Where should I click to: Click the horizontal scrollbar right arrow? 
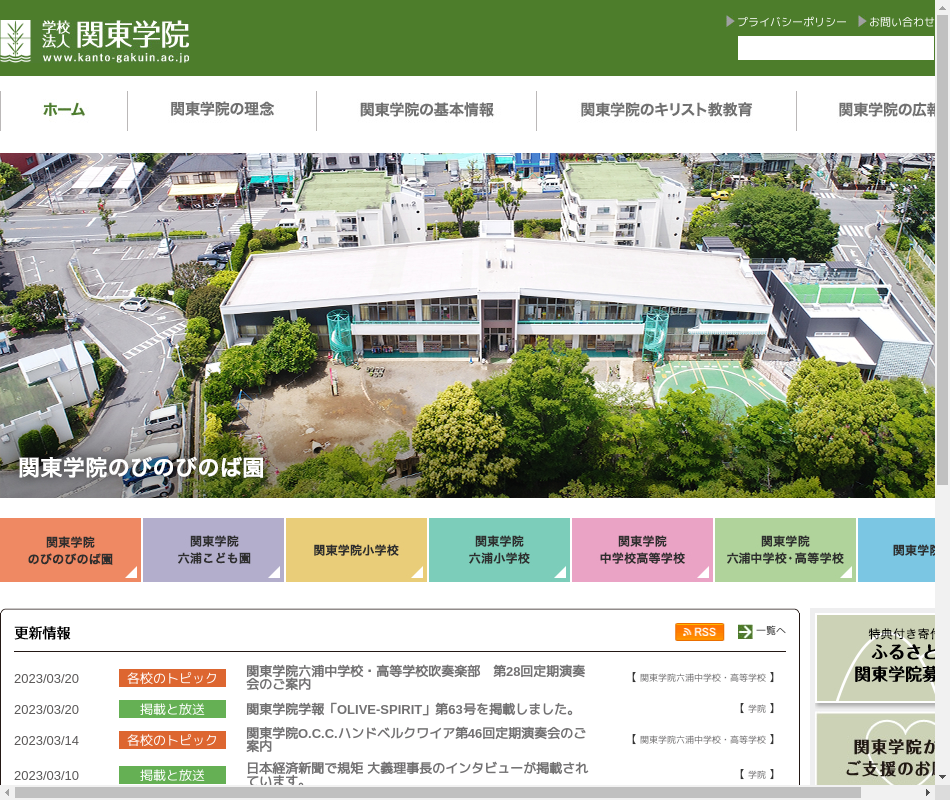[928, 793]
